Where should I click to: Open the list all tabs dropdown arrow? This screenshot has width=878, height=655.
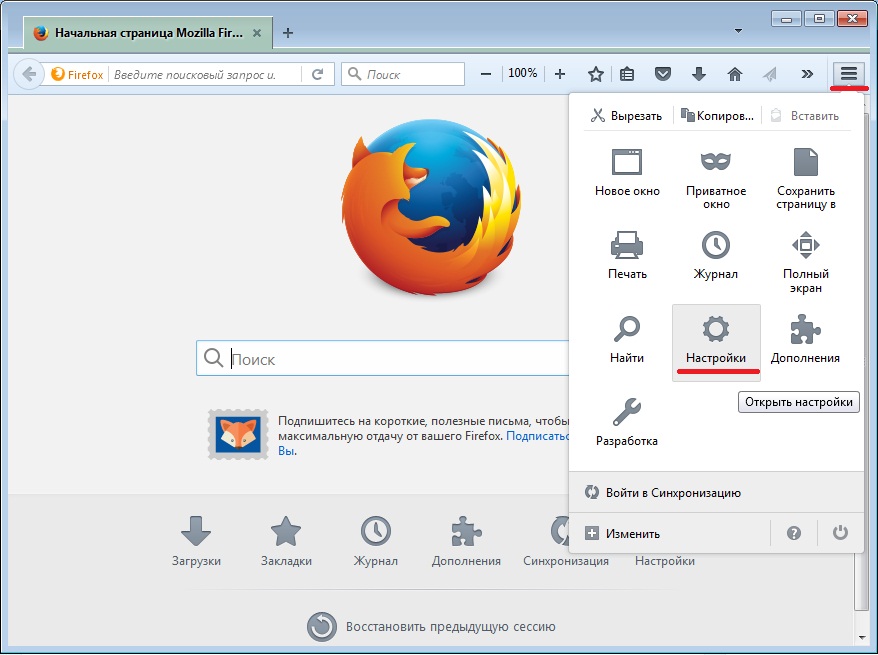point(739,31)
